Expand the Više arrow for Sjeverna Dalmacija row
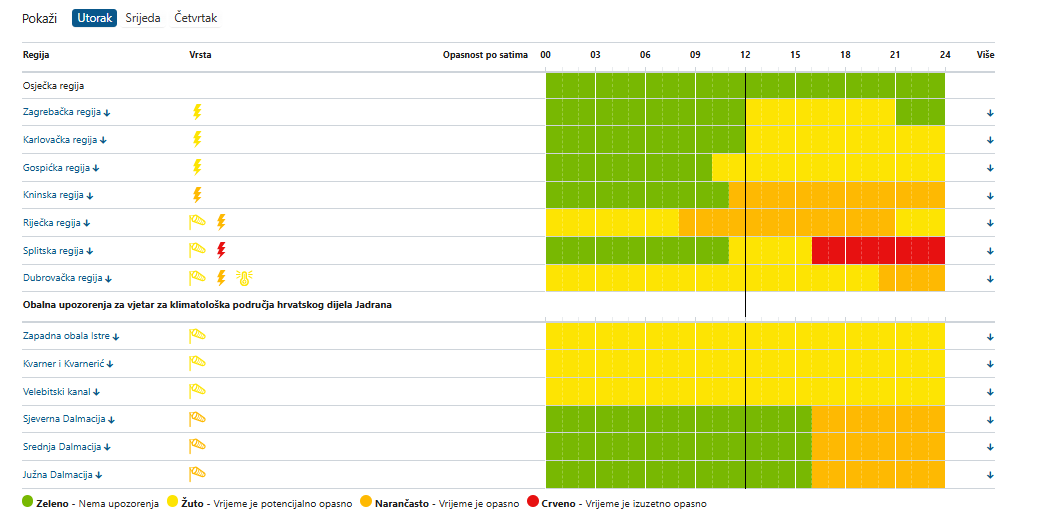 (990, 420)
